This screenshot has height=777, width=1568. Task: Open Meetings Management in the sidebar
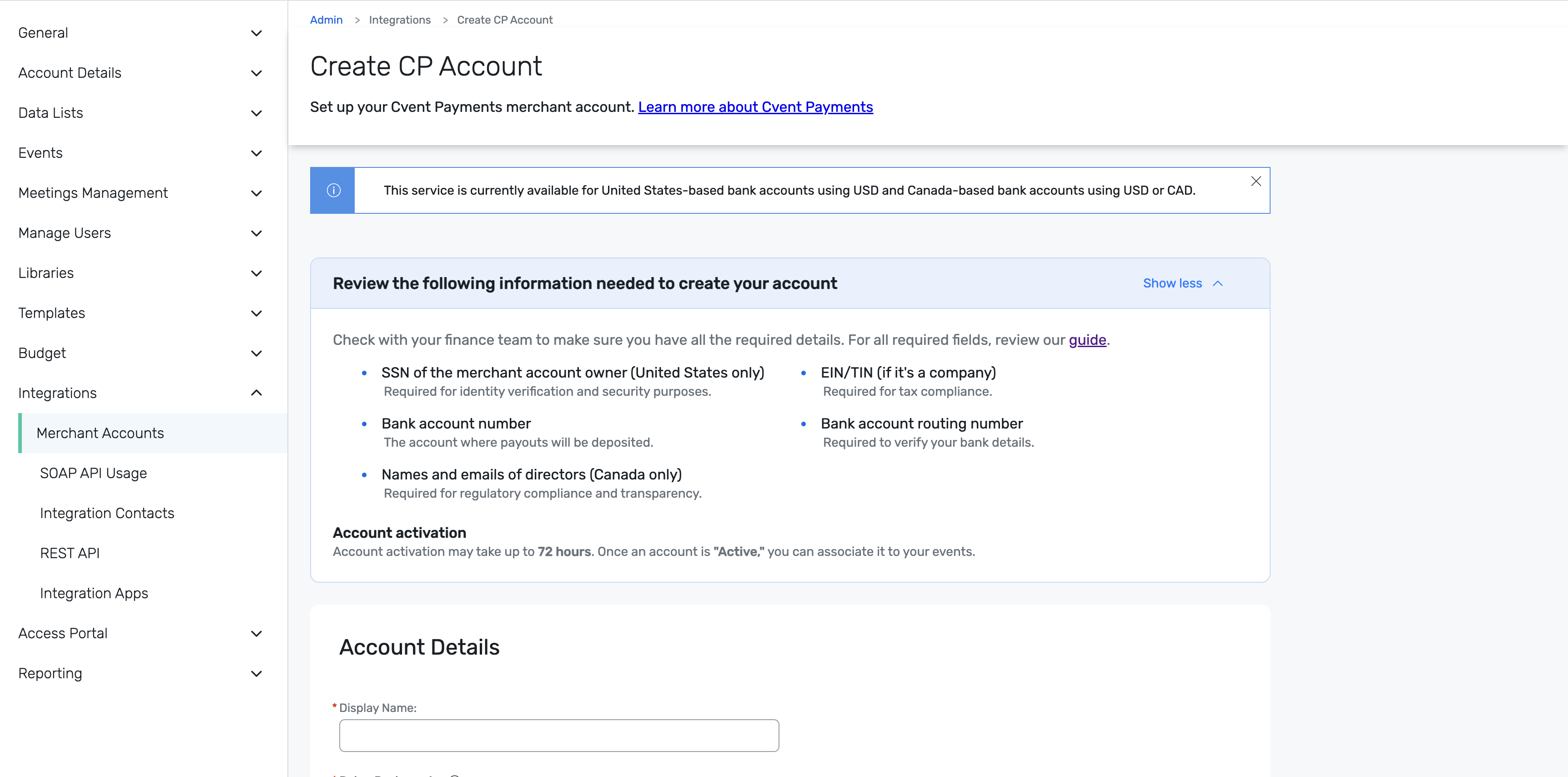93,193
